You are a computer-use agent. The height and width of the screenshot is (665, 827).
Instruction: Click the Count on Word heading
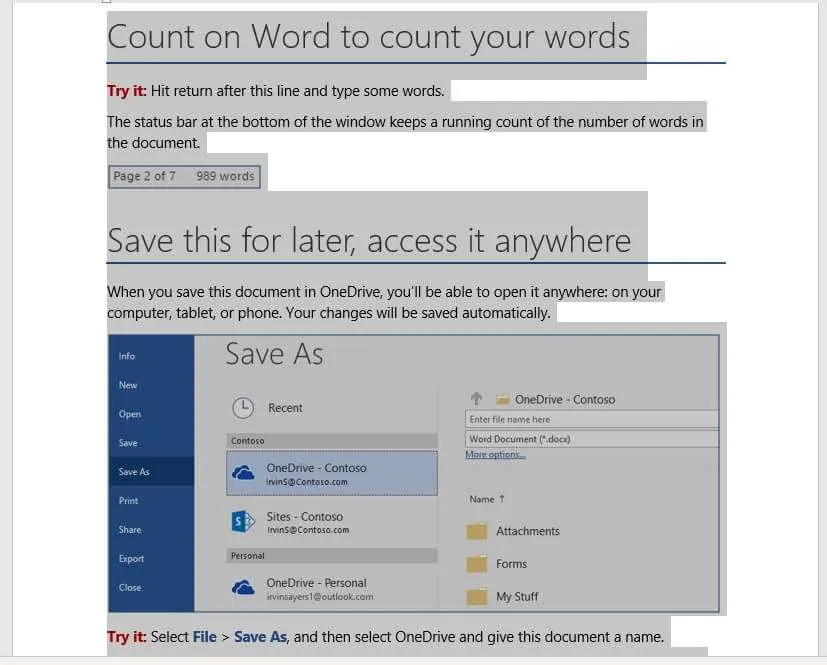pyautogui.click(x=369, y=37)
